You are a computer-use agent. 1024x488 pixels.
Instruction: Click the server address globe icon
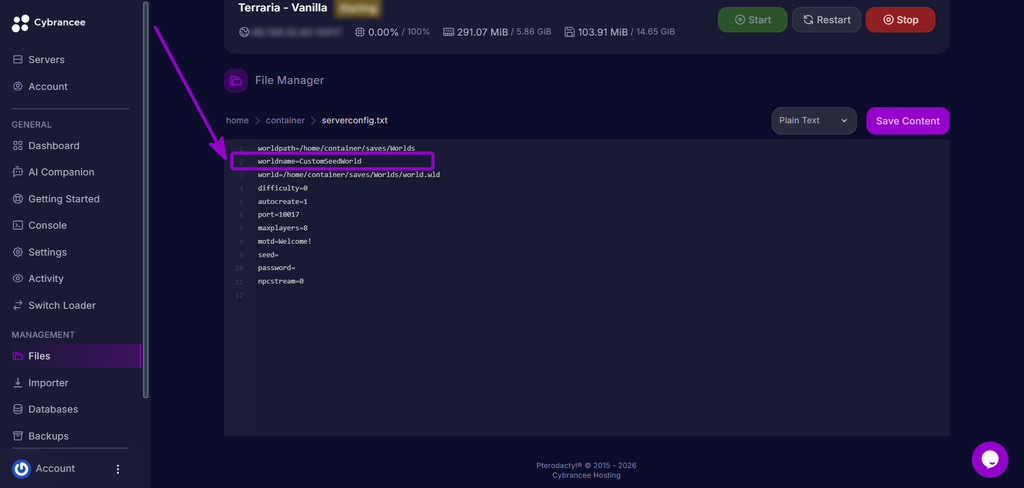(244, 31)
